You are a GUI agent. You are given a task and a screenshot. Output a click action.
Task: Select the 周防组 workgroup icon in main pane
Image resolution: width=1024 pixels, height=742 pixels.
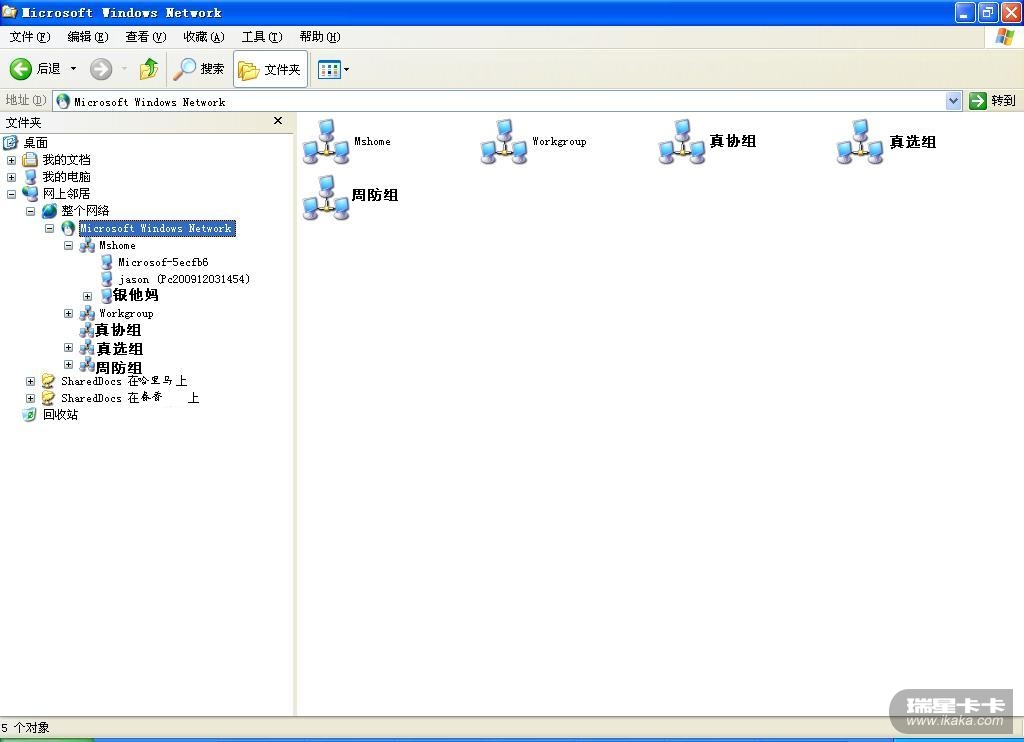pyautogui.click(x=326, y=197)
